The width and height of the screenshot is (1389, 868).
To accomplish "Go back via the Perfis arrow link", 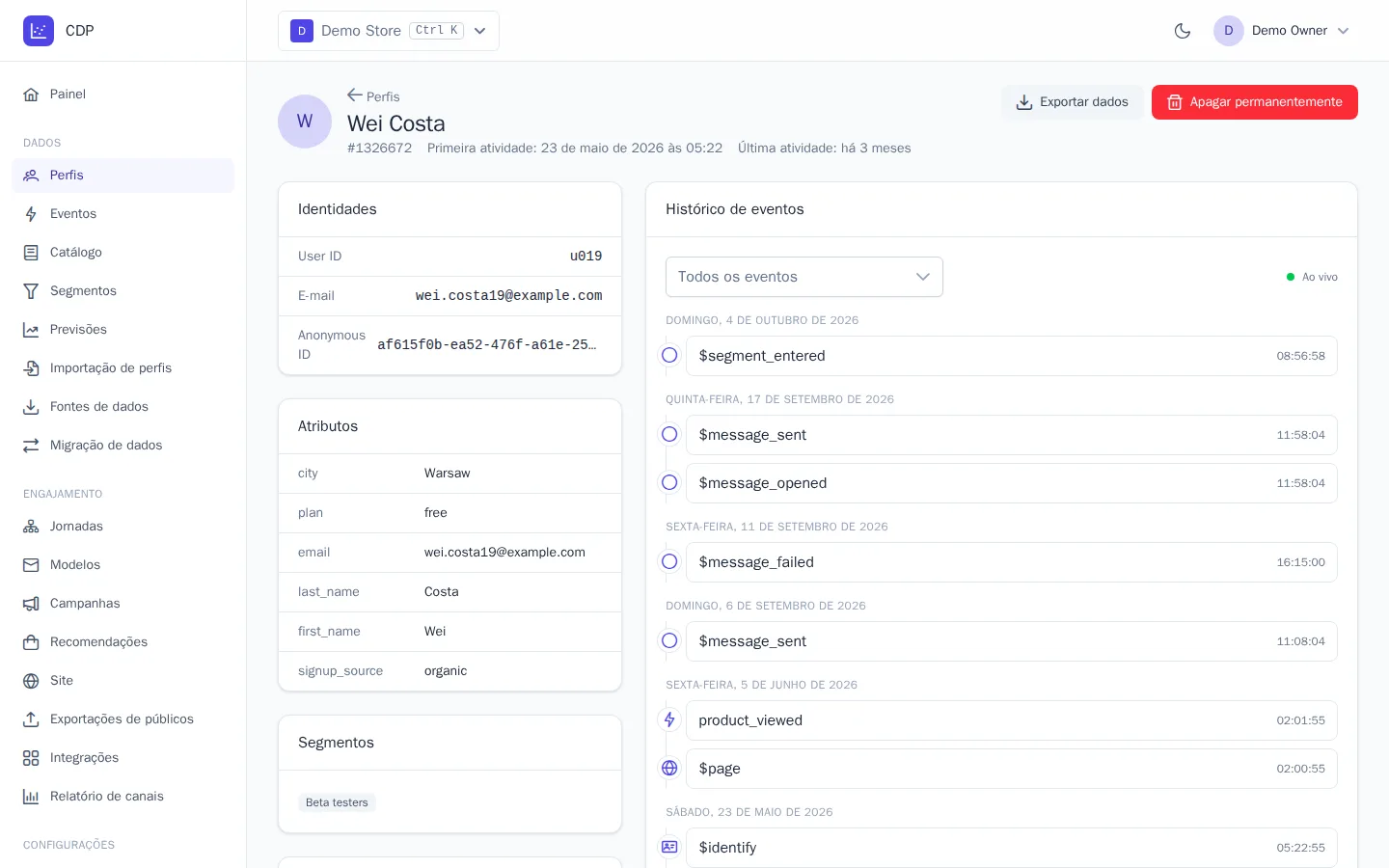I will (x=373, y=96).
